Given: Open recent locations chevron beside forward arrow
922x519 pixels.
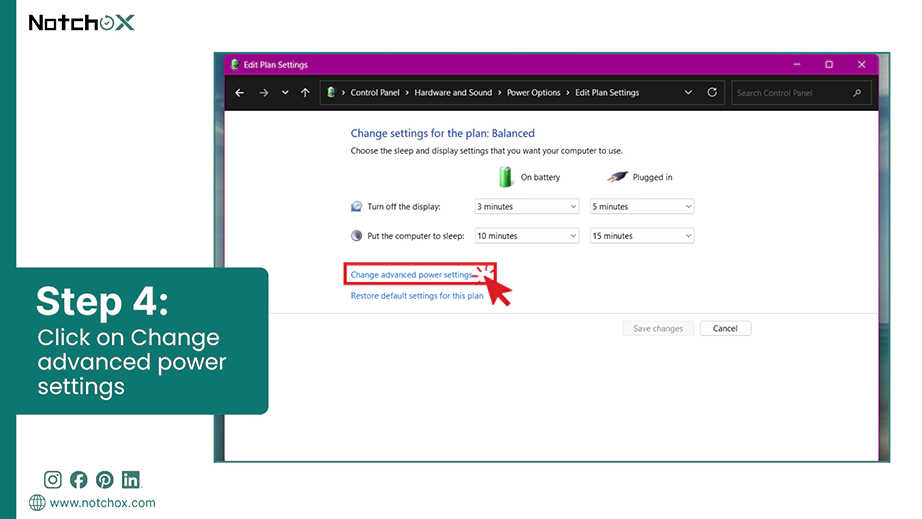Looking at the screenshot, I should pos(285,93).
